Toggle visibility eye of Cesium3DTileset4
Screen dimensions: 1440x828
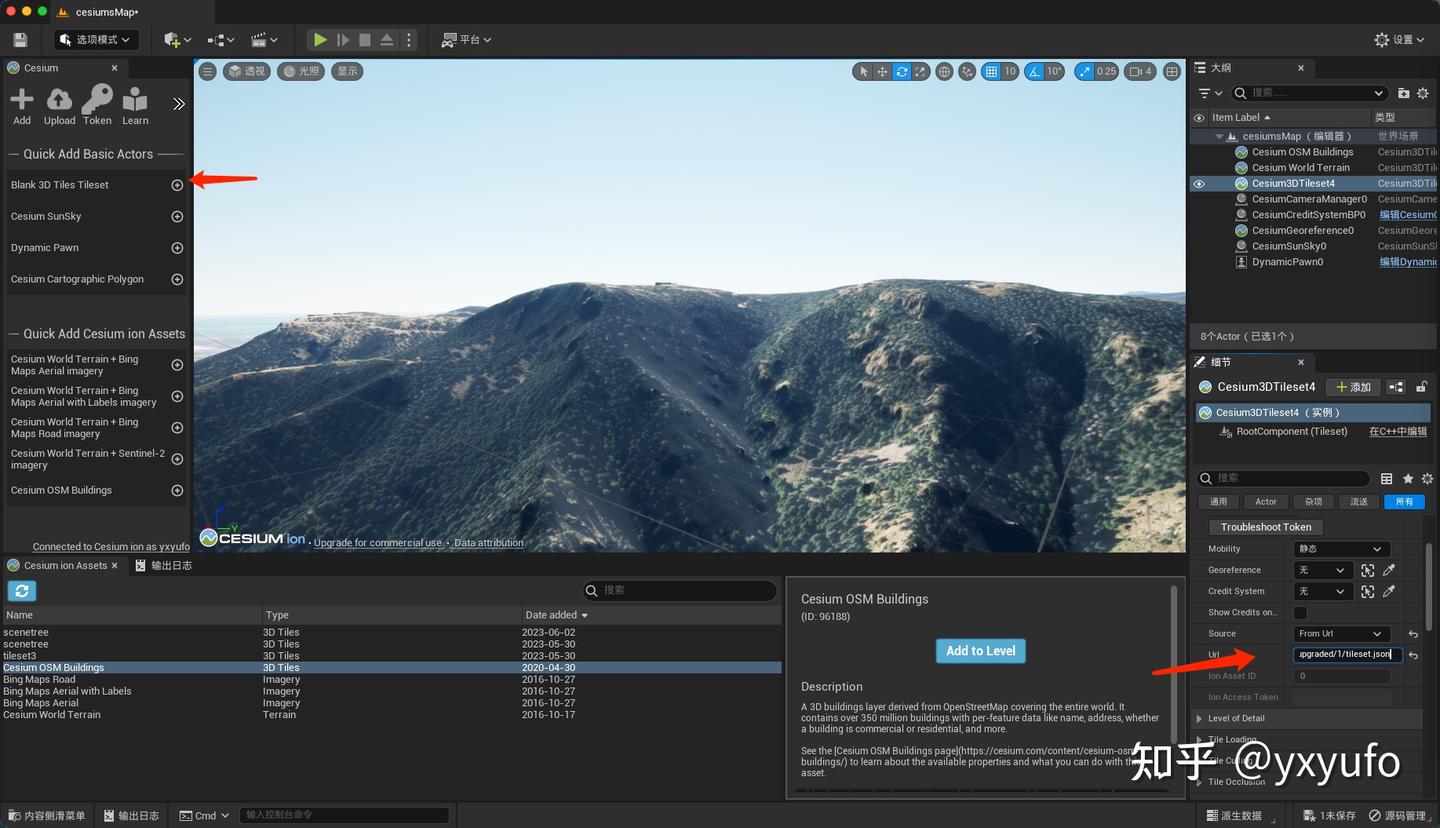click(1199, 184)
